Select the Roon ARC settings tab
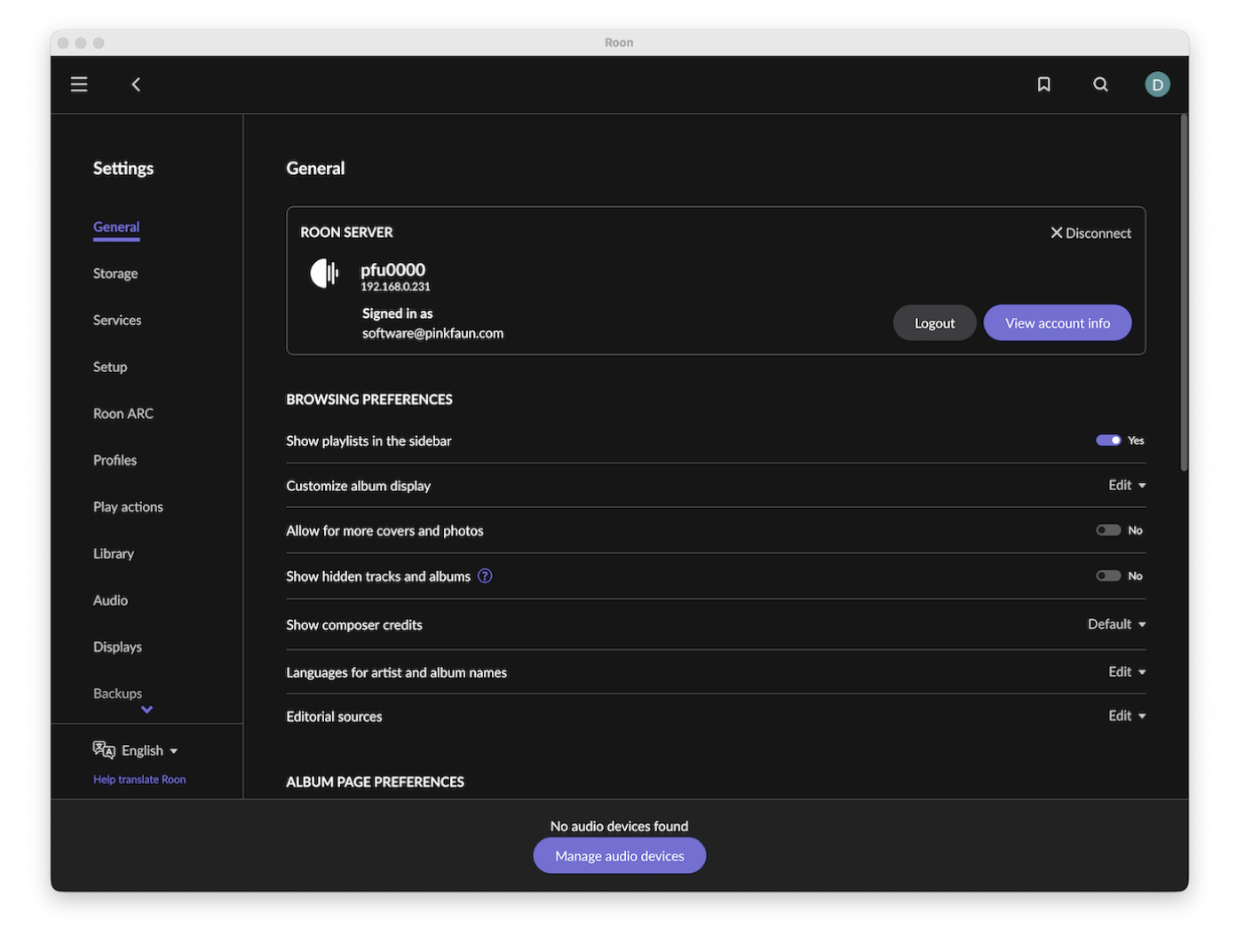 pos(123,414)
